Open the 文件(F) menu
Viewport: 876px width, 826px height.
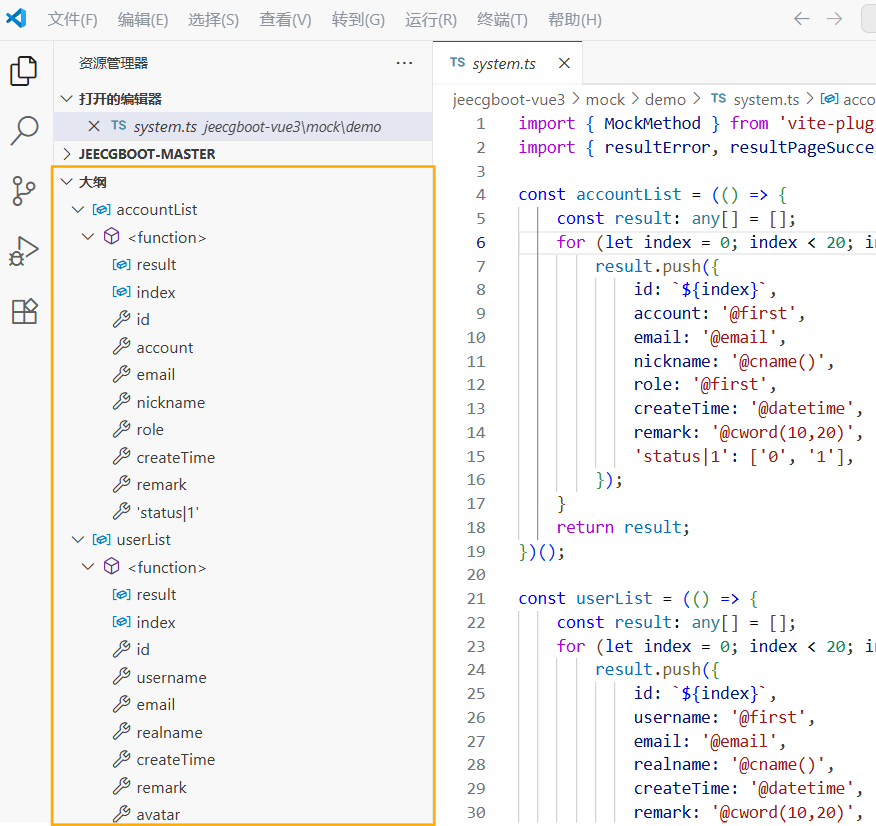72,20
